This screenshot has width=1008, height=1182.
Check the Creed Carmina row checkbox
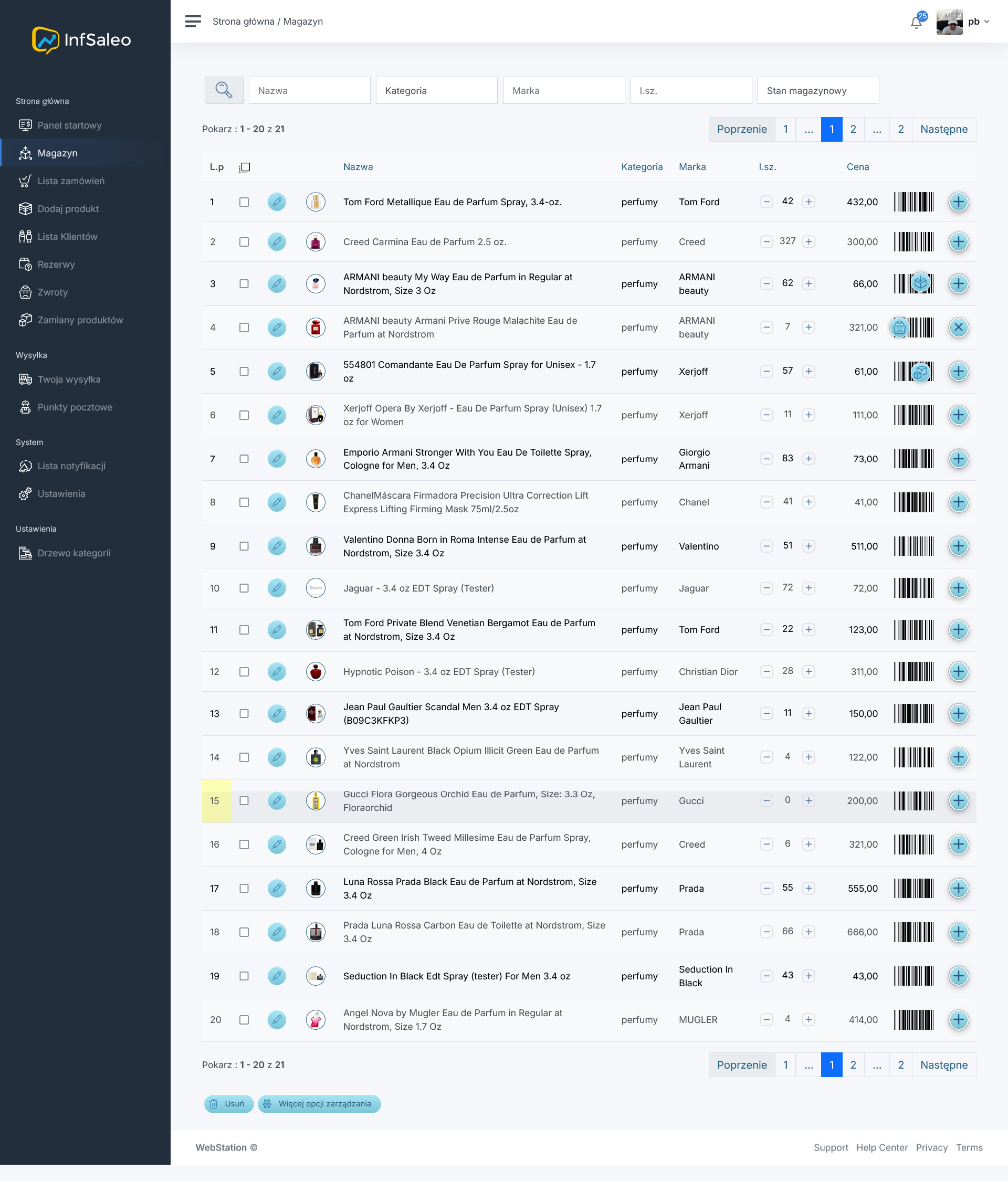tap(244, 242)
